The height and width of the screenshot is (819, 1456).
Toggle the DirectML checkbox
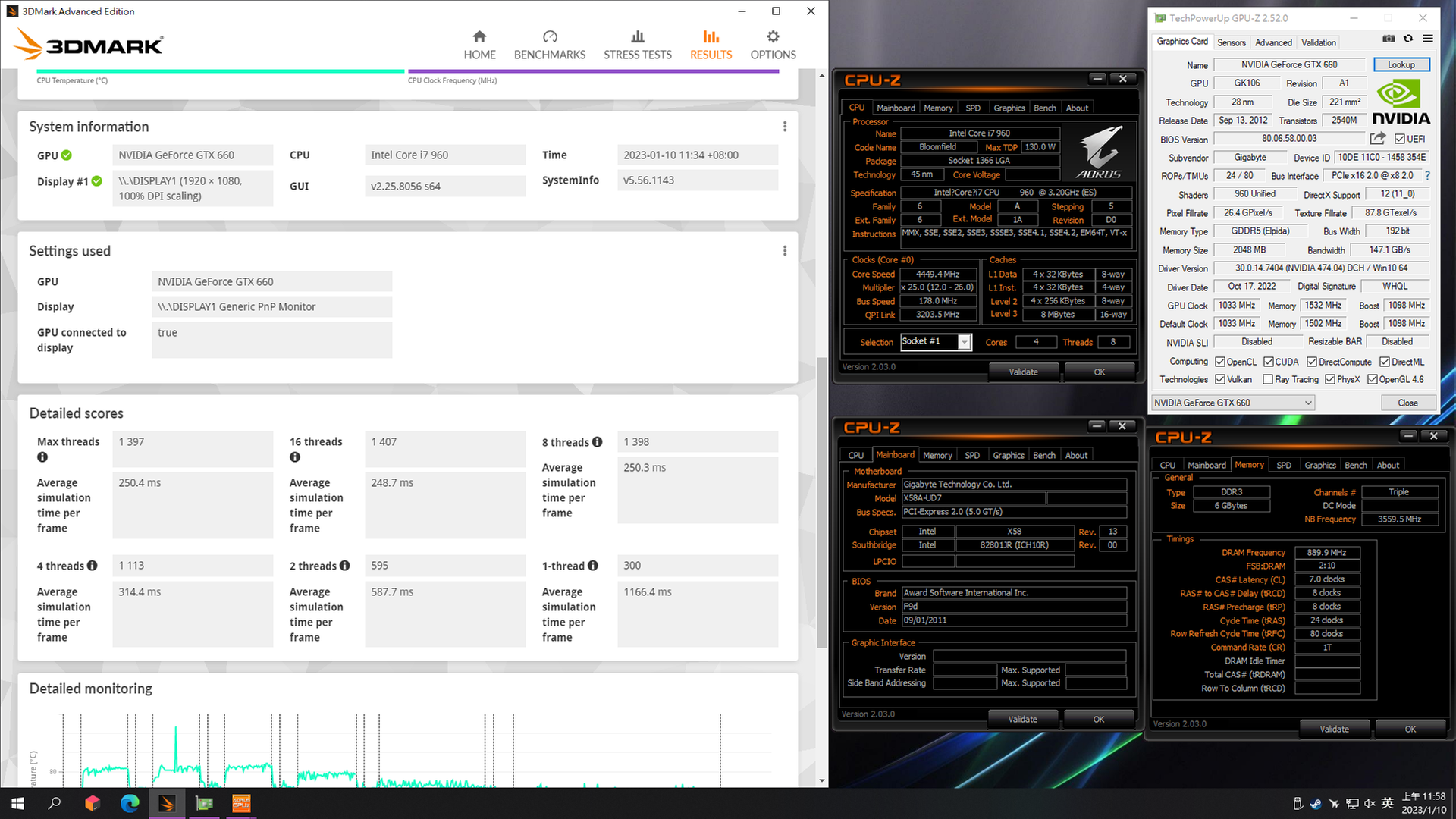(1385, 362)
